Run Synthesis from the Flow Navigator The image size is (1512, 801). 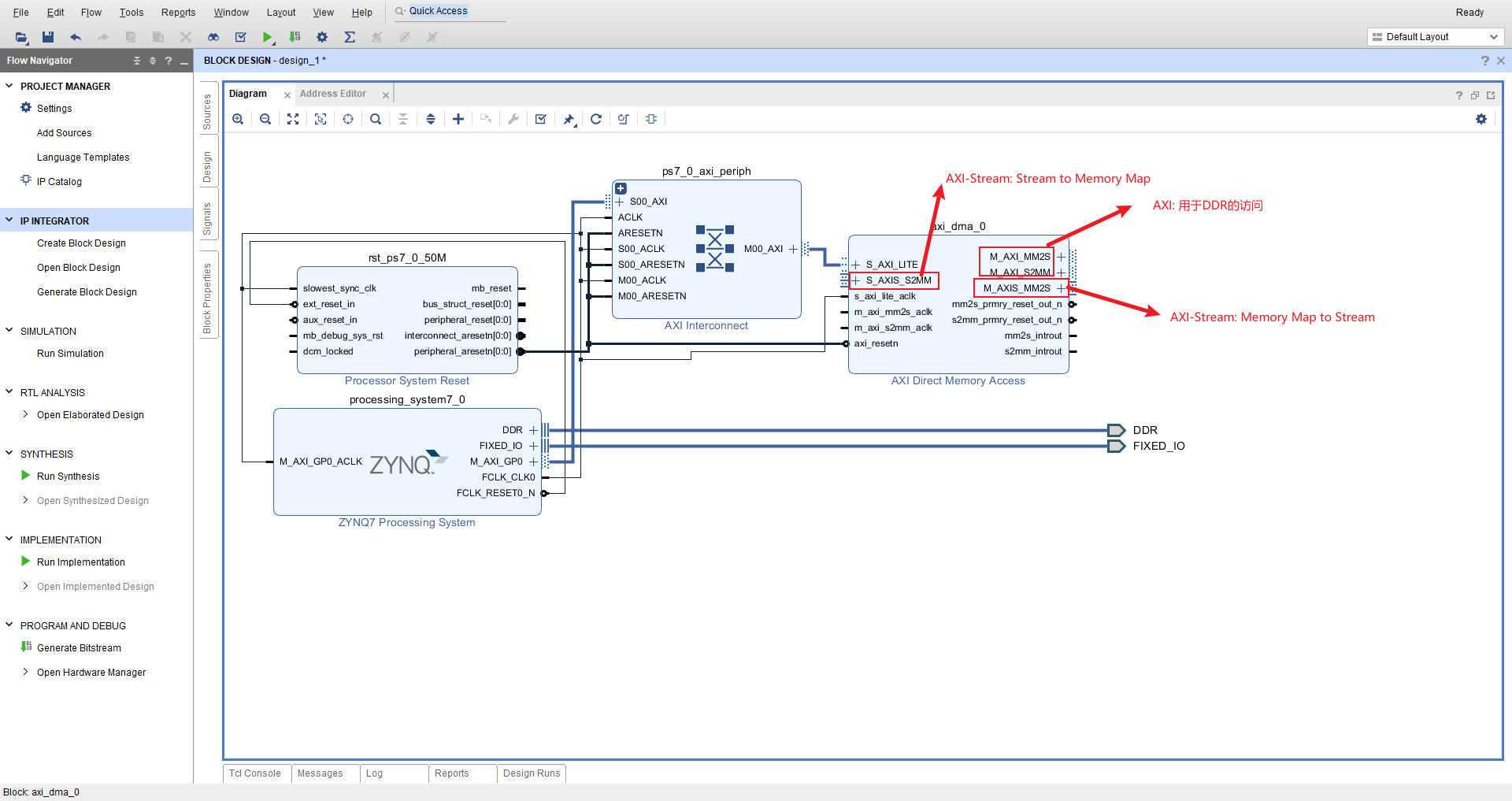click(x=68, y=476)
